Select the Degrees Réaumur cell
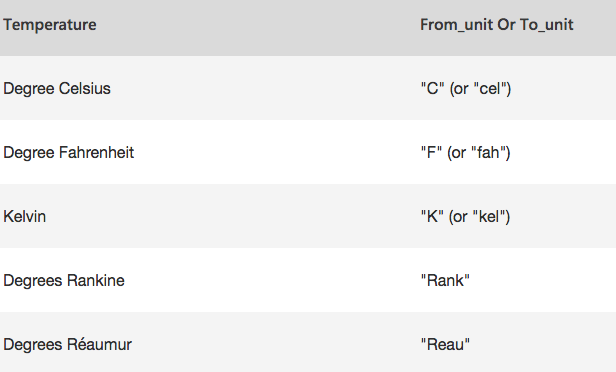616x372 pixels. click(x=67, y=345)
